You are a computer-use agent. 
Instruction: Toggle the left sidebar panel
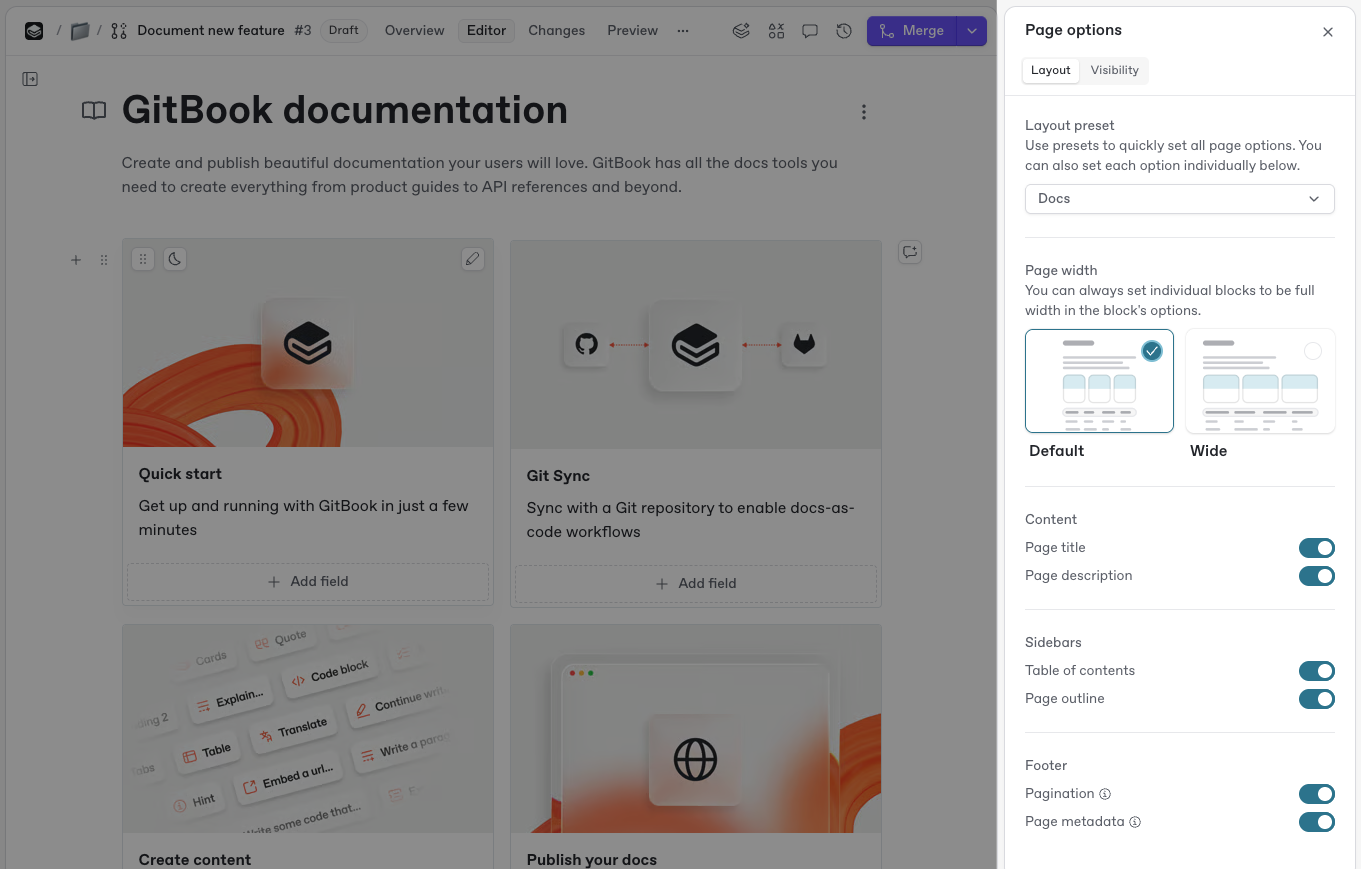click(30, 78)
